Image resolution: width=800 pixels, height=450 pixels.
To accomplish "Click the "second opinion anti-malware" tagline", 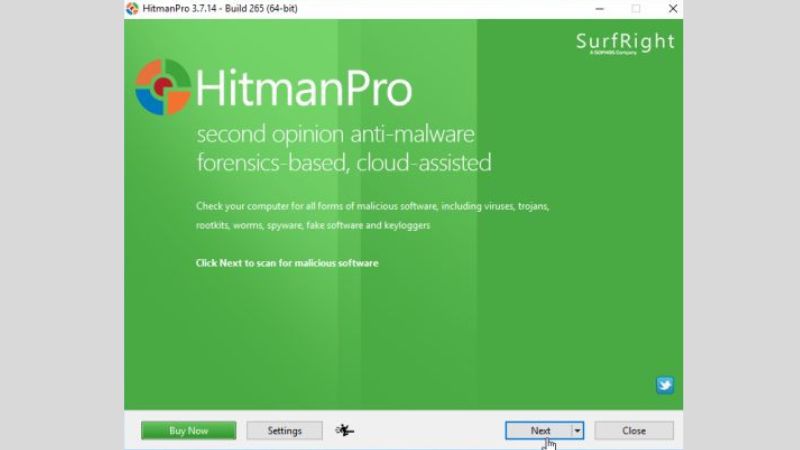I will tap(336, 134).
